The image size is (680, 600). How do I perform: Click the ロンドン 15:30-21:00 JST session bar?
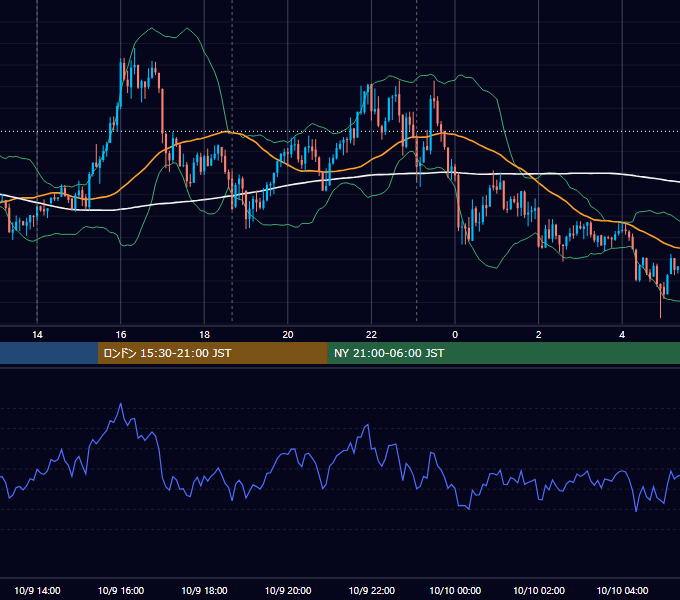(x=212, y=353)
